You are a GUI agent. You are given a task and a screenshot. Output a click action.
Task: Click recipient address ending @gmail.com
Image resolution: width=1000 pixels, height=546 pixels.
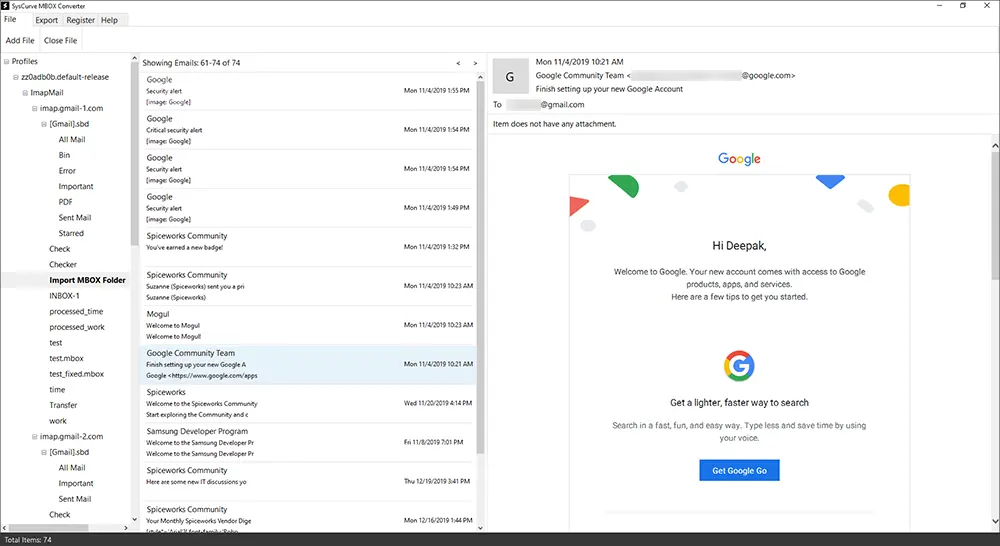pos(545,105)
